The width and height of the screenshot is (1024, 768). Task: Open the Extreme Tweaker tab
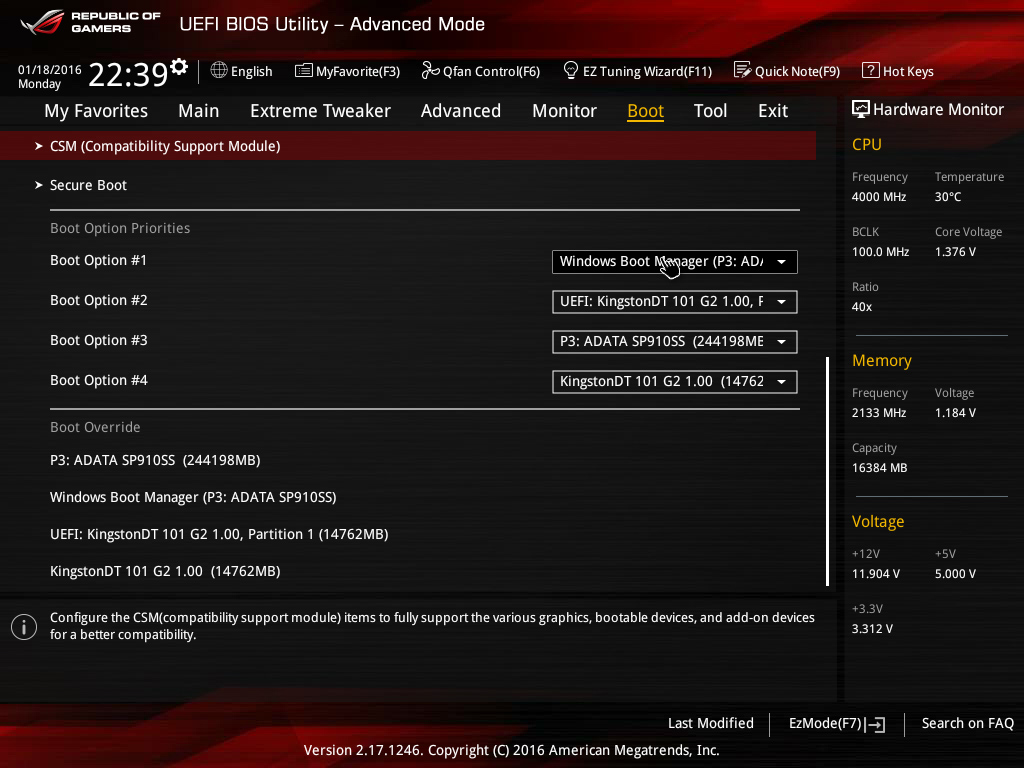click(x=320, y=111)
